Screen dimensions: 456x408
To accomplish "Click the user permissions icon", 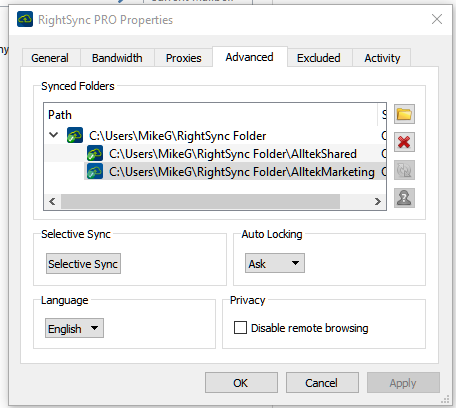I will click(x=404, y=198).
